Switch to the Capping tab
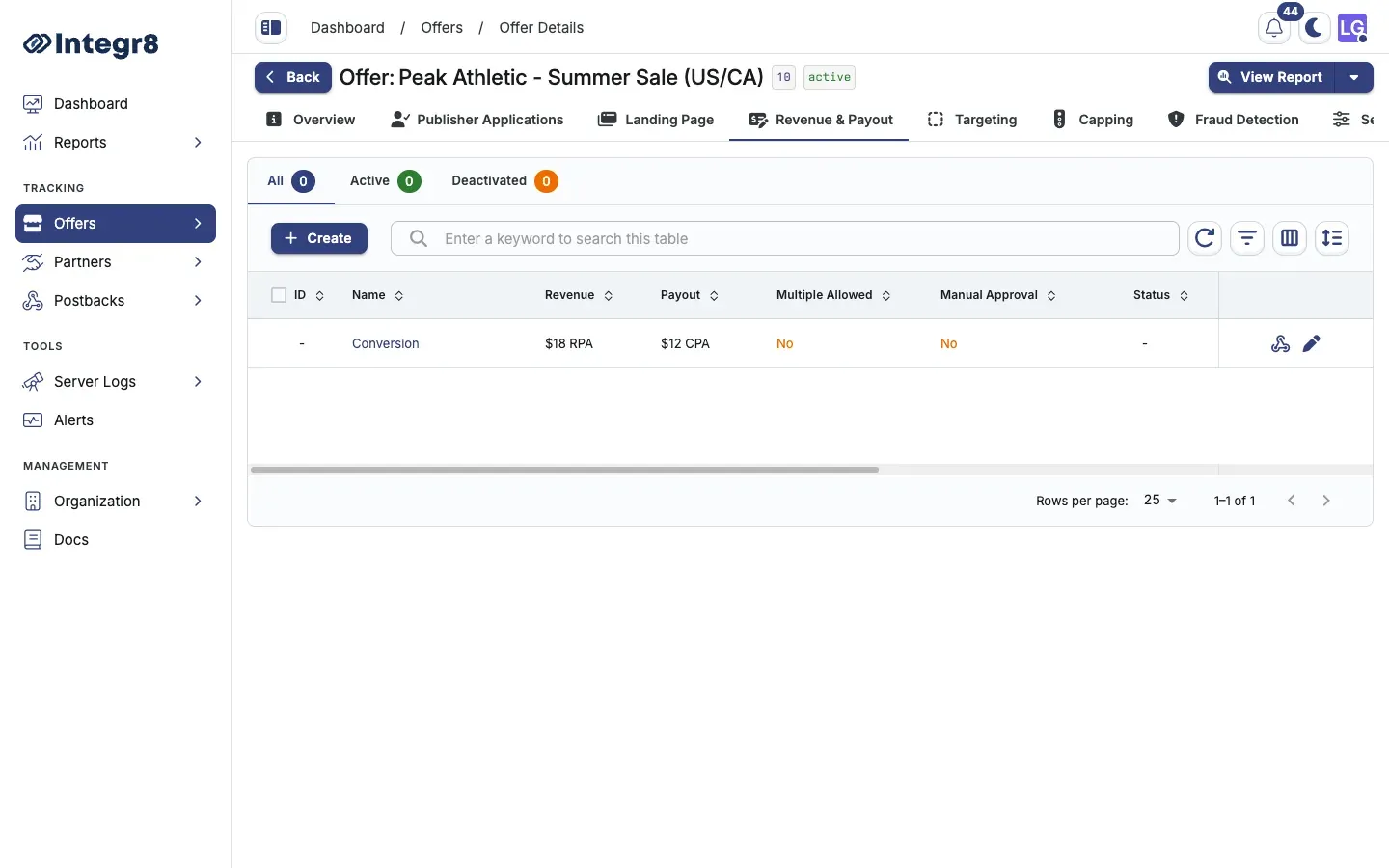The image size is (1389, 868). [x=1093, y=120]
